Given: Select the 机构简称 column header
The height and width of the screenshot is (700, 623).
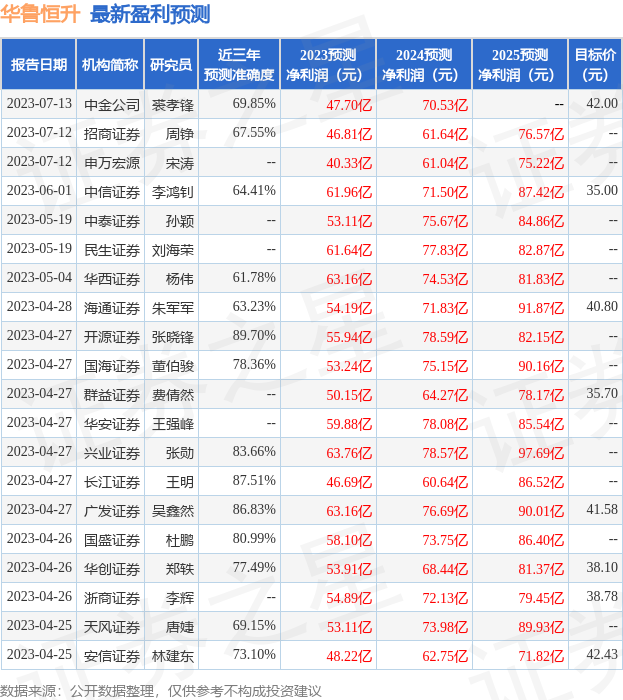Looking at the screenshot, I should click(110, 65).
